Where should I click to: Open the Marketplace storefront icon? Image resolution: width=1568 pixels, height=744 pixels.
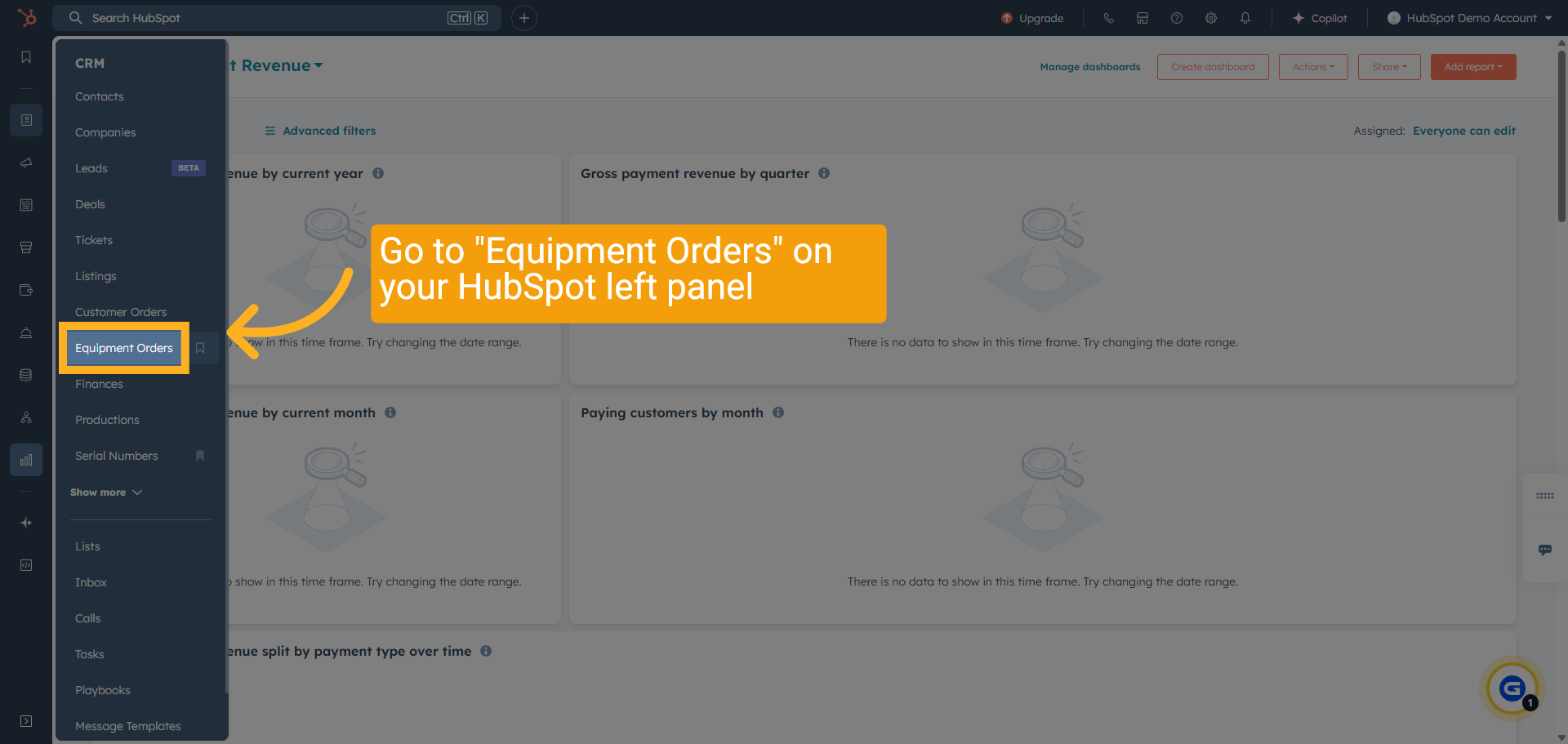(1143, 18)
